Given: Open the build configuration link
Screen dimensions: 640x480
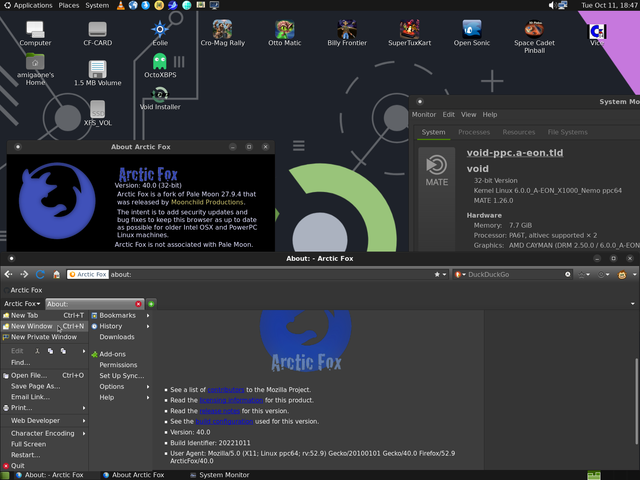Looking at the screenshot, I should 224,422.
